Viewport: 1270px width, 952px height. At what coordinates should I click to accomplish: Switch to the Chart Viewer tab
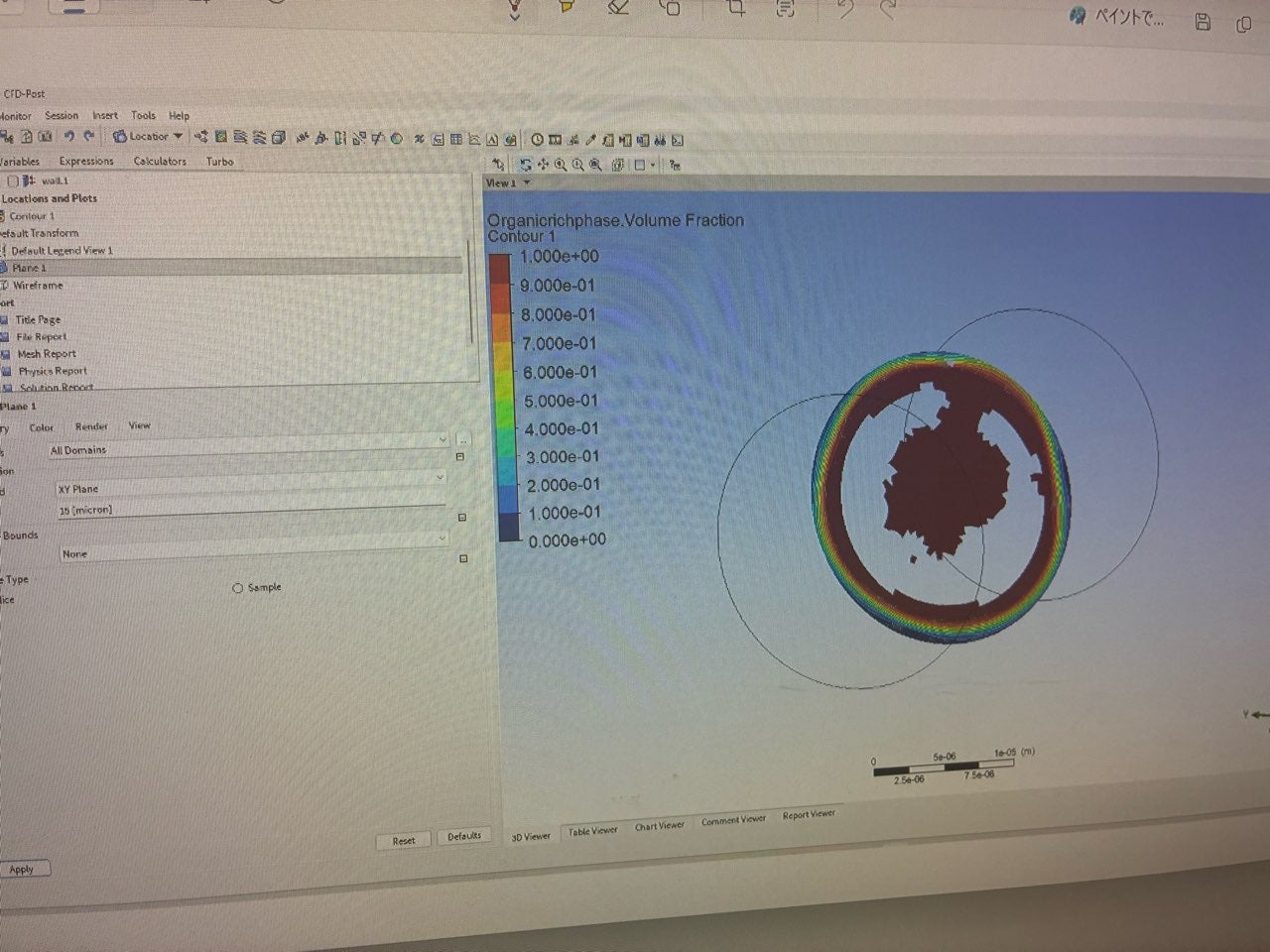[x=660, y=826]
